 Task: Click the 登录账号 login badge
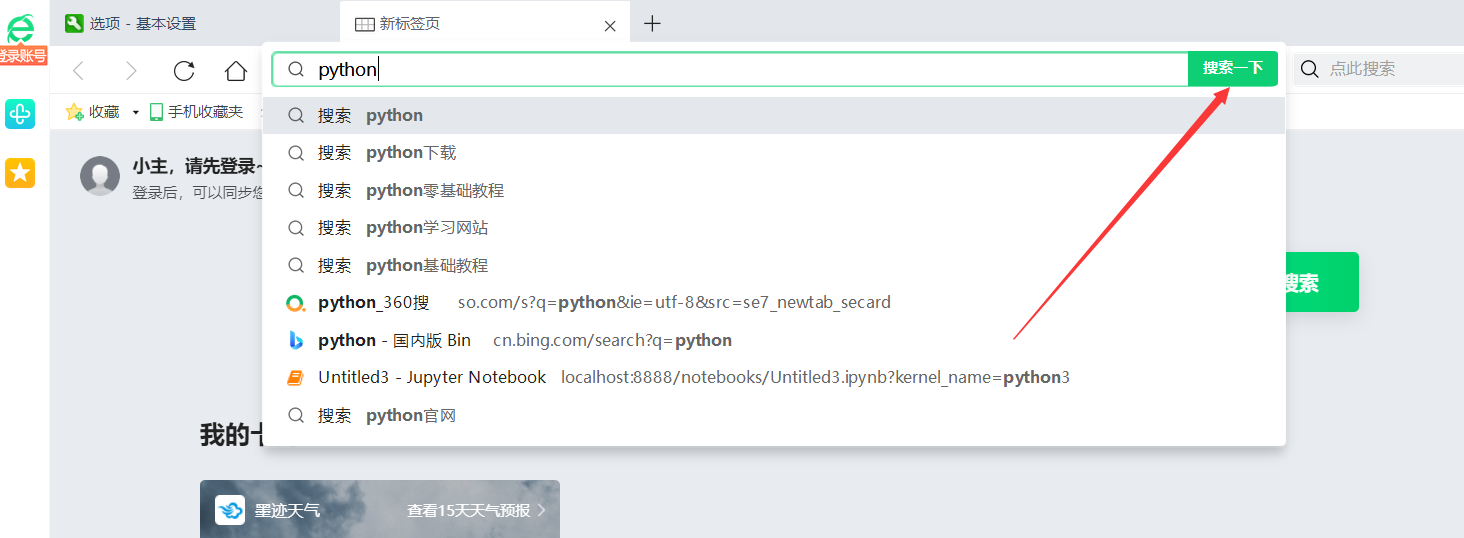click(x=23, y=56)
